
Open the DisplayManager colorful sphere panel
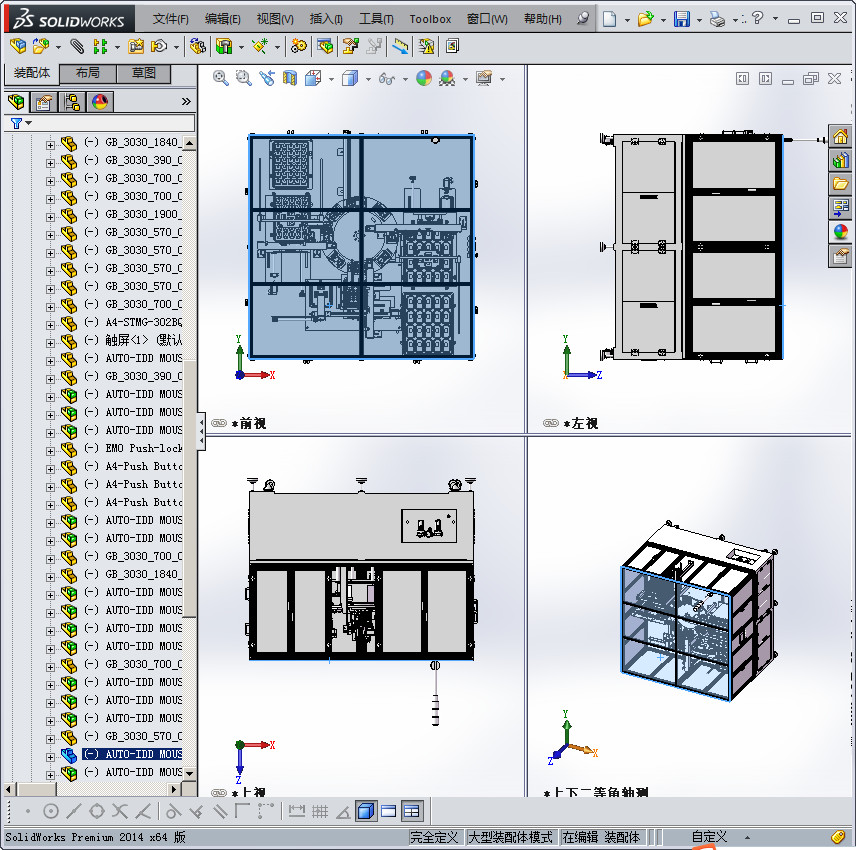(x=98, y=101)
